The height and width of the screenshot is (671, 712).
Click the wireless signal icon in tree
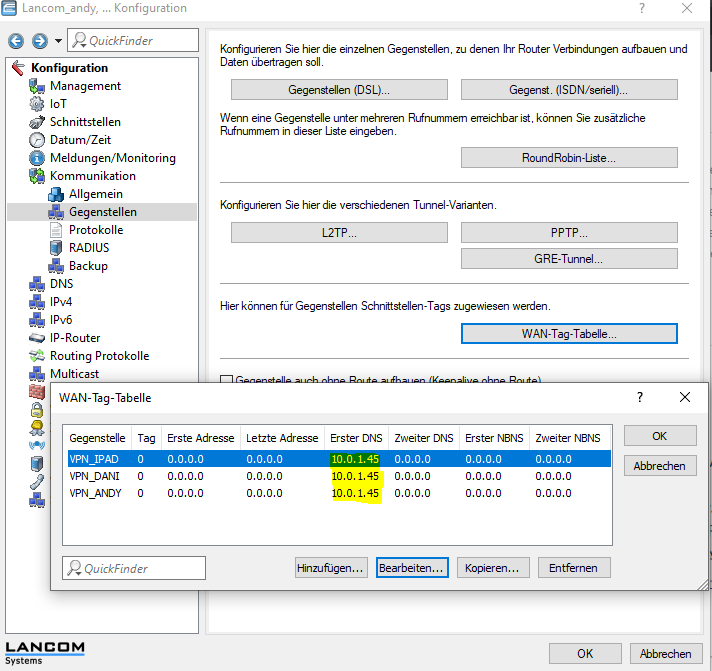[37, 446]
